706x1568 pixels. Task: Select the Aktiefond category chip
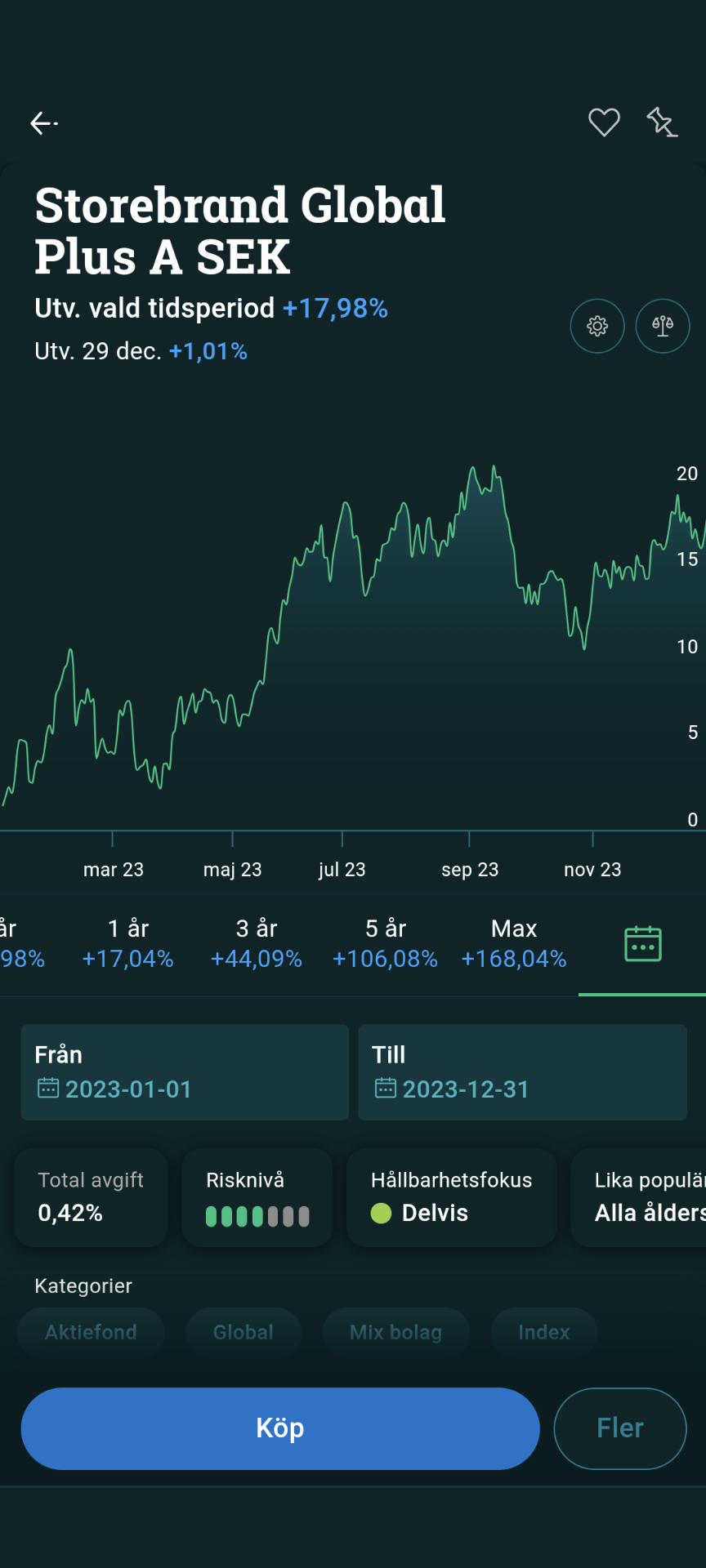(x=91, y=1333)
